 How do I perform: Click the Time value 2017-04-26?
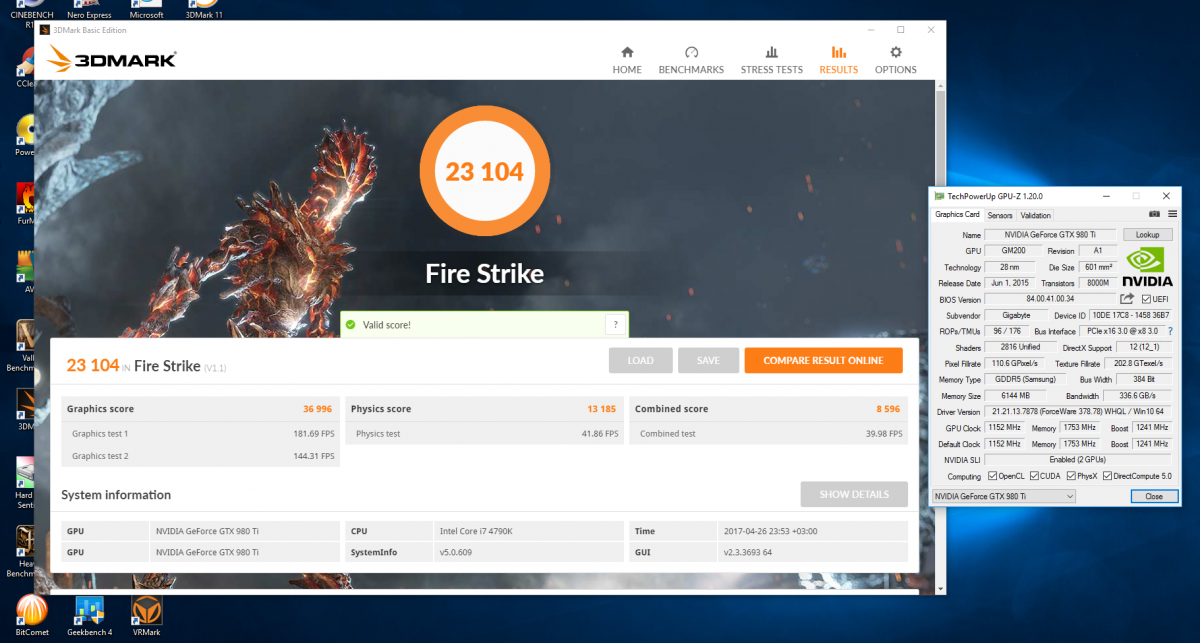coord(770,531)
